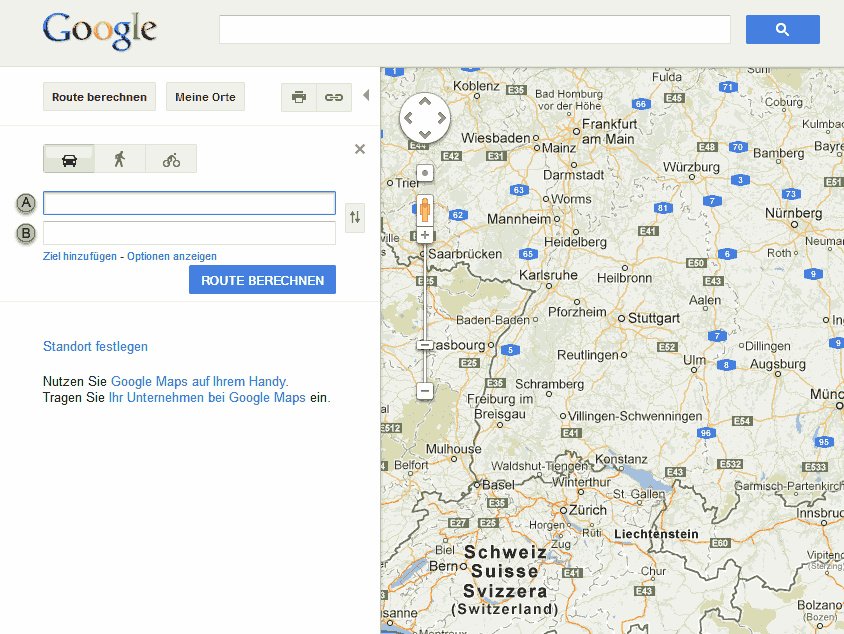Screen dimensions: 844x634
Task: Close the directions panel with X
Action: (360, 149)
